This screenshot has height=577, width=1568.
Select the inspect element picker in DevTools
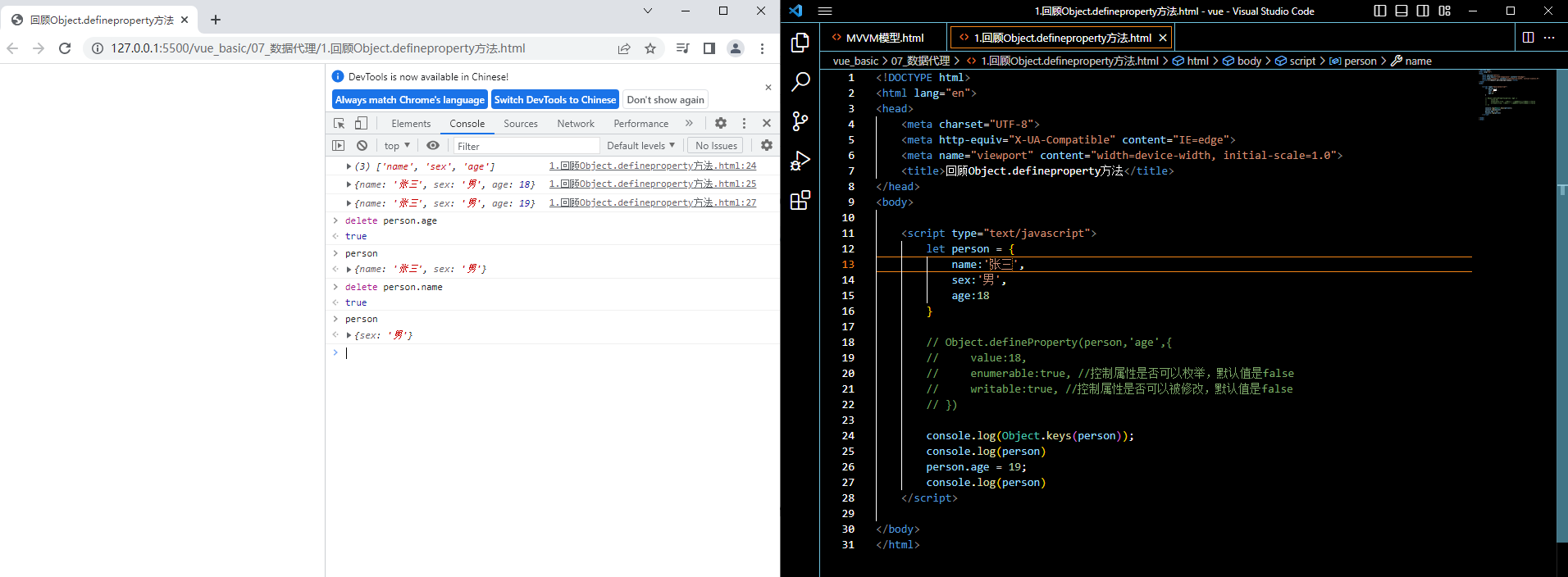[x=340, y=123]
